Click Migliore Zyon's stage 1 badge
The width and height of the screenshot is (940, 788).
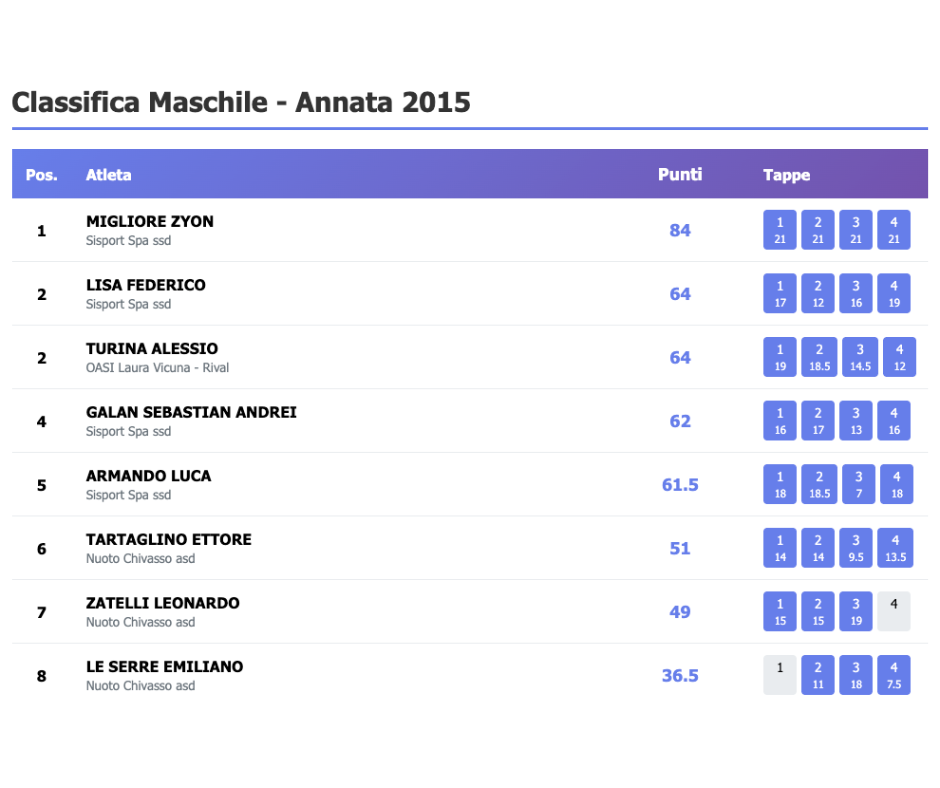tap(780, 230)
